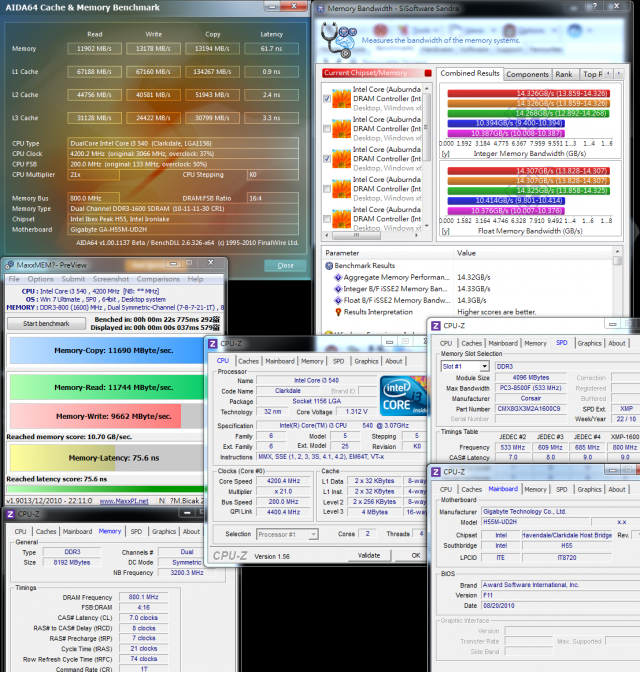Click Sandra Memory Bandwidth title icon

coord(320,8)
